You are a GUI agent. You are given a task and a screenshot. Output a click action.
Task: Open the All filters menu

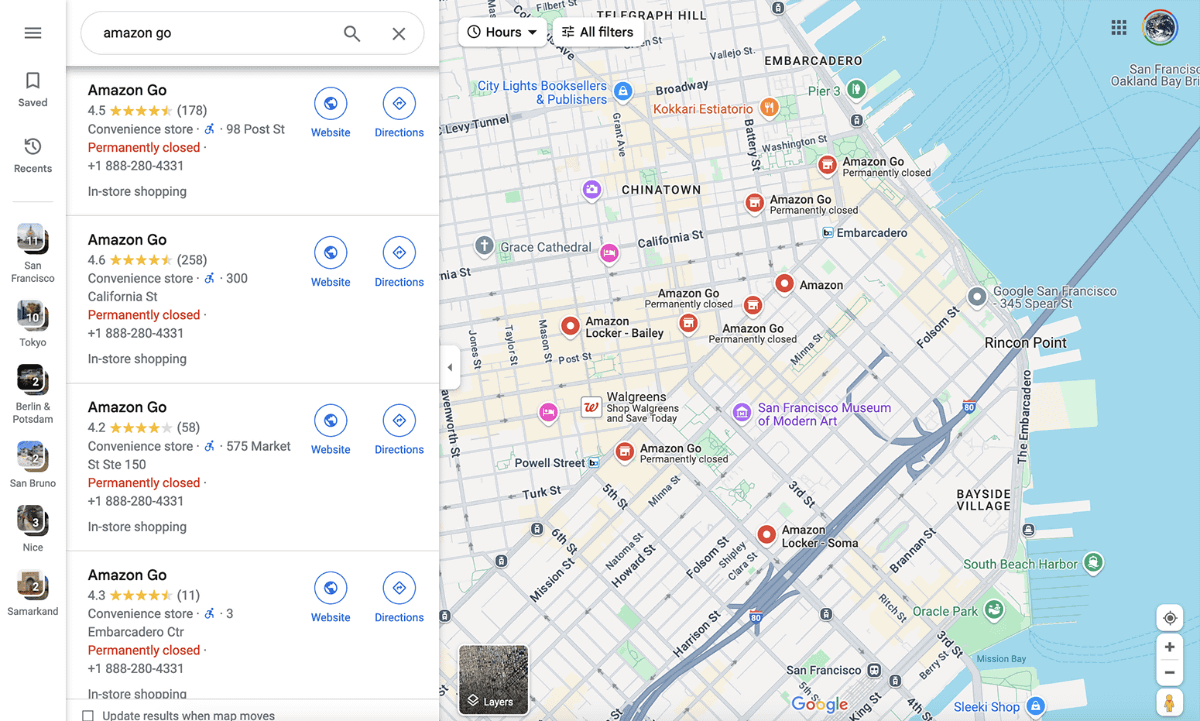[598, 32]
